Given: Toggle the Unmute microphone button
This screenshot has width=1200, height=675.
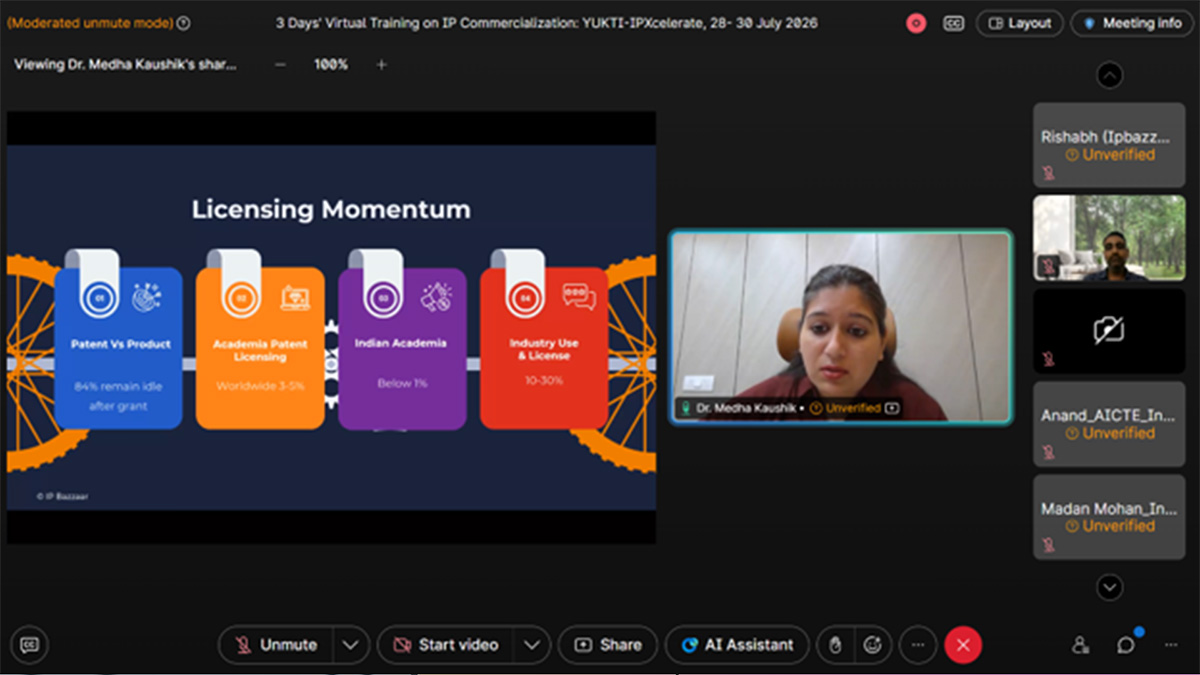Looking at the screenshot, I should tap(276, 645).
